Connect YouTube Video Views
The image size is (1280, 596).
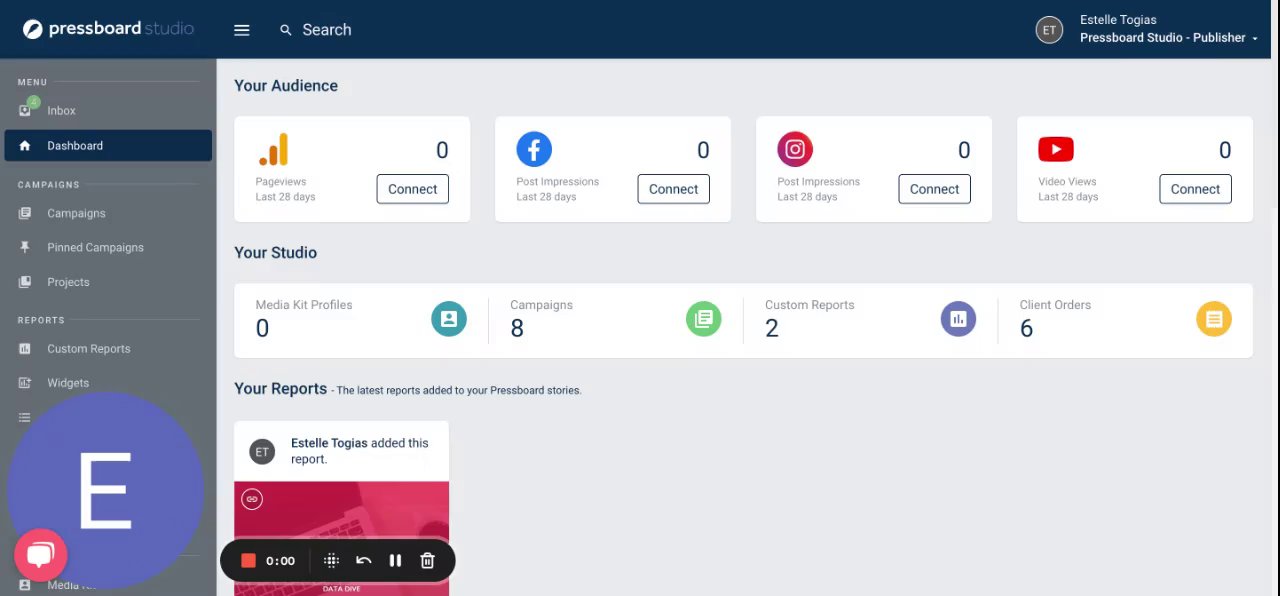(x=1195, y=189)
